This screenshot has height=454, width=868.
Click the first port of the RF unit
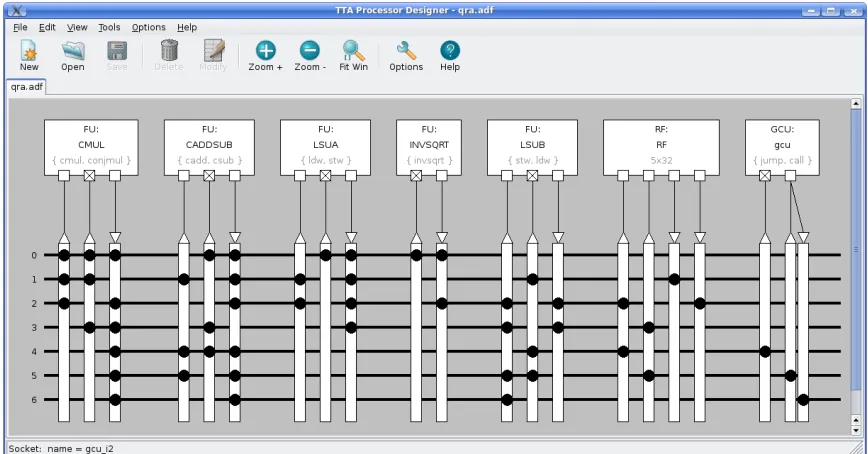coord(623,176)
